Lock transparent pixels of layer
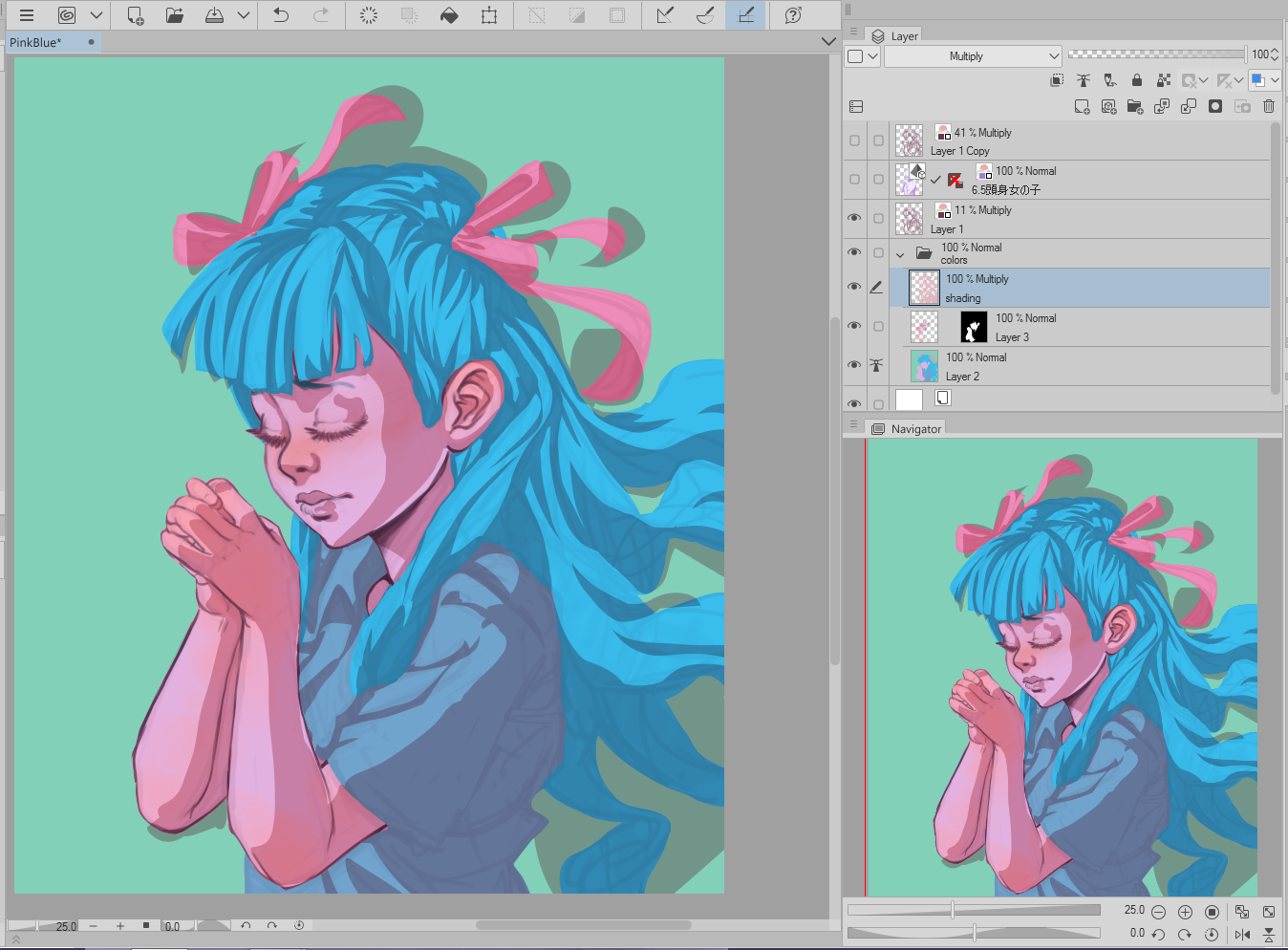 coord(1164,80)
